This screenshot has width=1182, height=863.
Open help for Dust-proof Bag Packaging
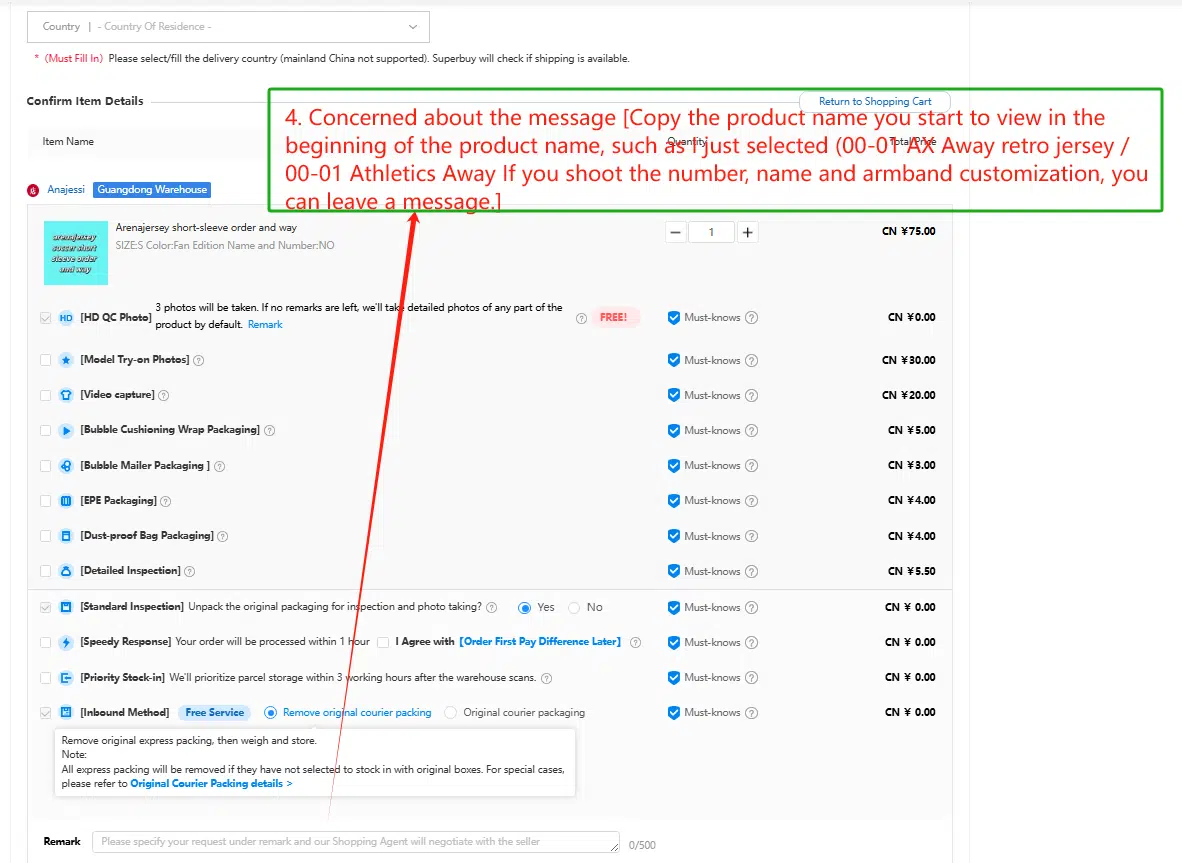[x=222, y=536]
